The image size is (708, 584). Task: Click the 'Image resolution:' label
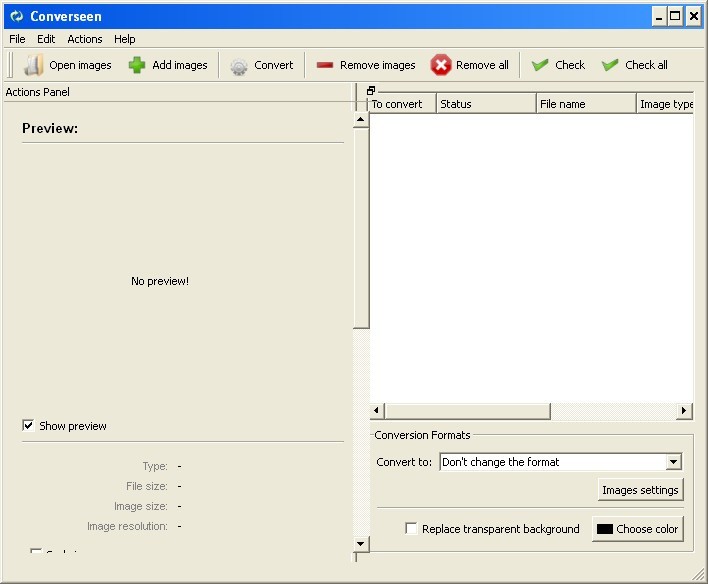pyautogui.click(x=127, y=526)
